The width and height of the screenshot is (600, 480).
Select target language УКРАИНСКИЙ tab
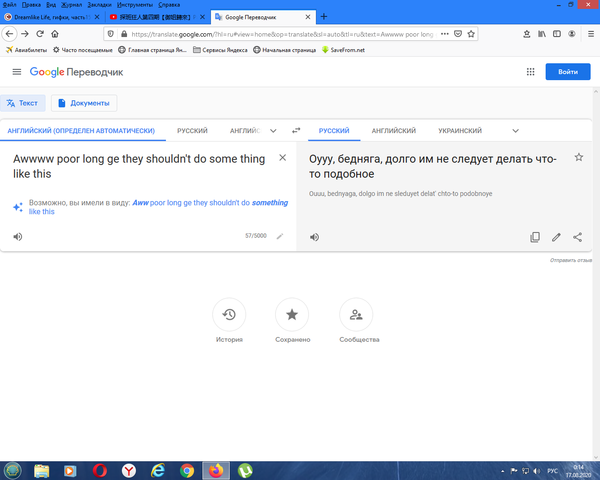click(460, 131)
